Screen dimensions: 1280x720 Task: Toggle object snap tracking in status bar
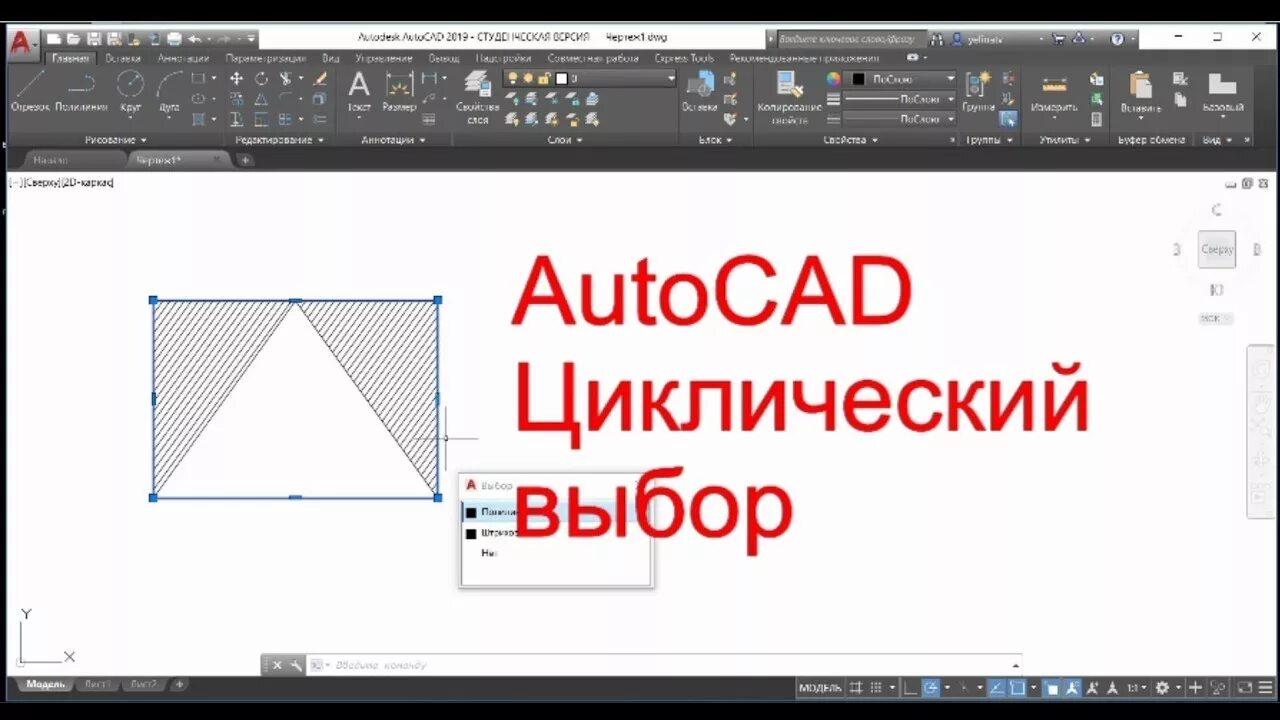pos(996,688)
